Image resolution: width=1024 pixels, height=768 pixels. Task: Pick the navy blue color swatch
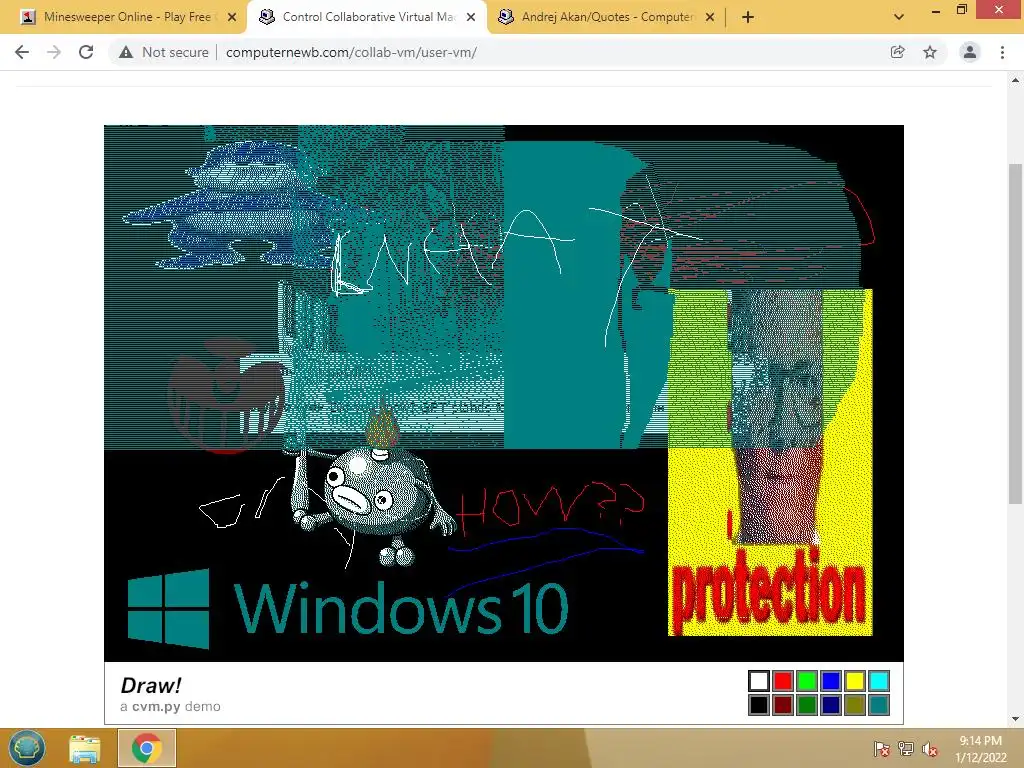(831, 705)
